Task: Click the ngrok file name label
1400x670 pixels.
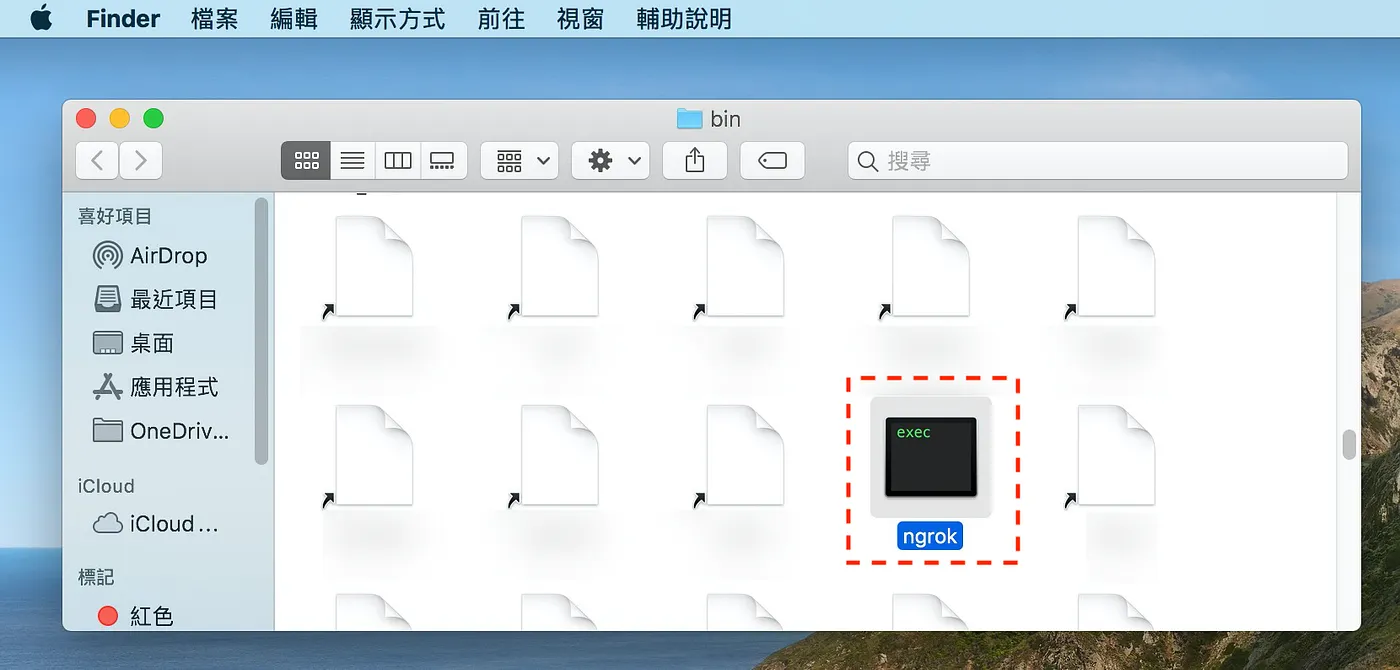Action: (x=930, y=537)
